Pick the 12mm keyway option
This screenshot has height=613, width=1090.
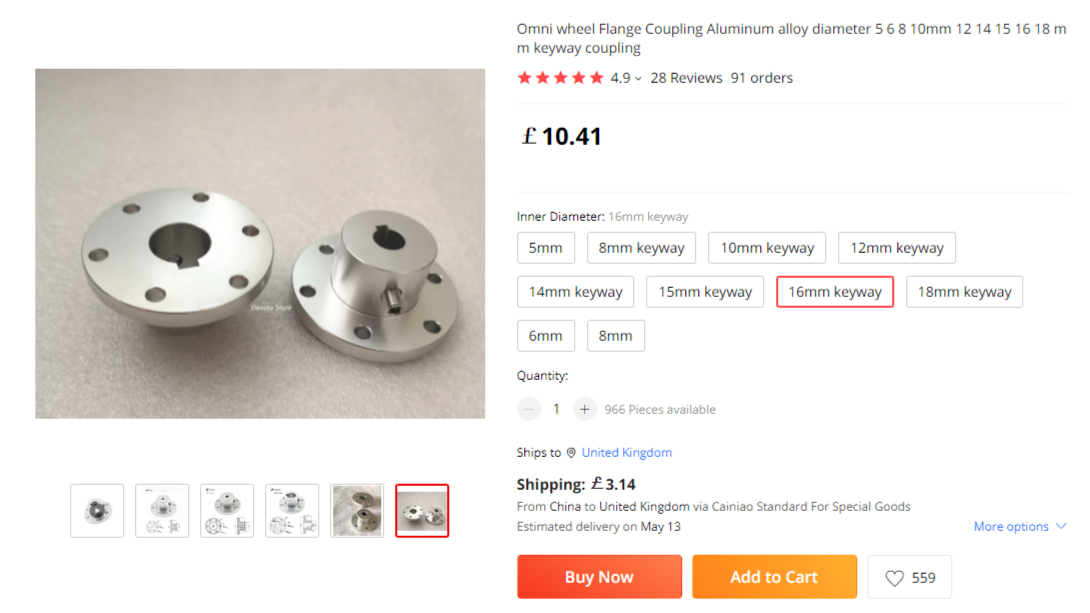click(x=897, y=248)
